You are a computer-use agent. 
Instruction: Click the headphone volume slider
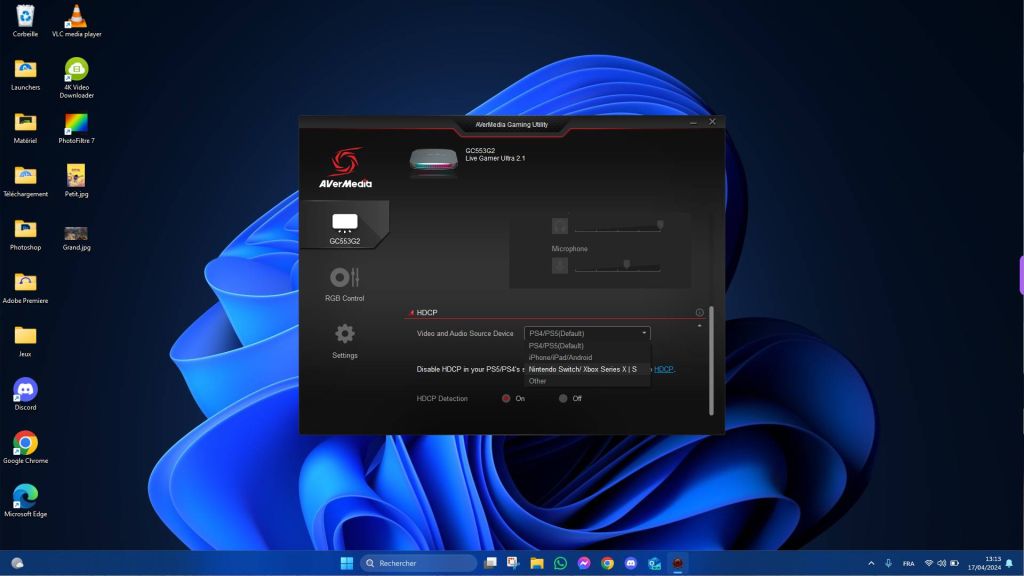(618, 227)
